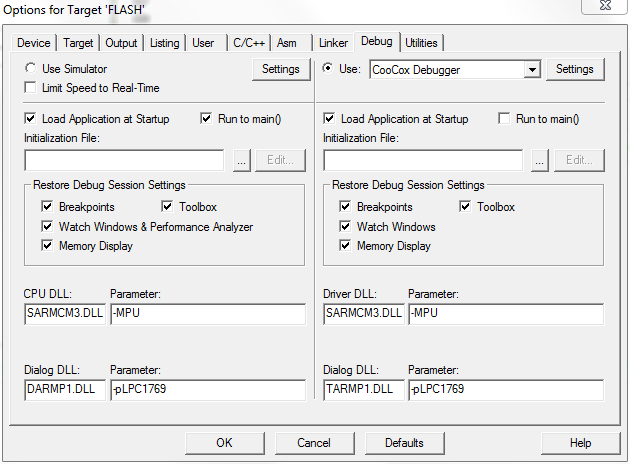Open the Target tab
The image size is (630, 464).
pyautogui.click(x=78, y=43)
